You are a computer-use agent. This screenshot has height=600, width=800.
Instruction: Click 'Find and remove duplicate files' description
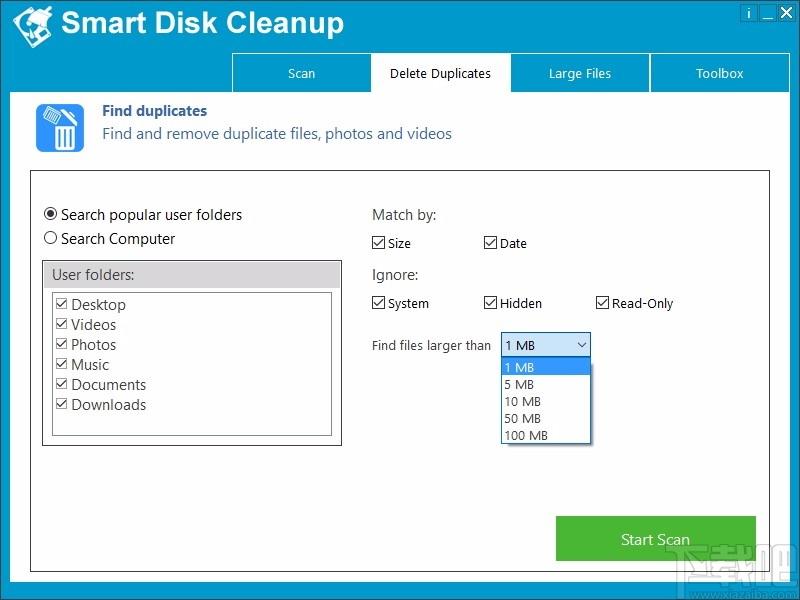tap(277, 134)
